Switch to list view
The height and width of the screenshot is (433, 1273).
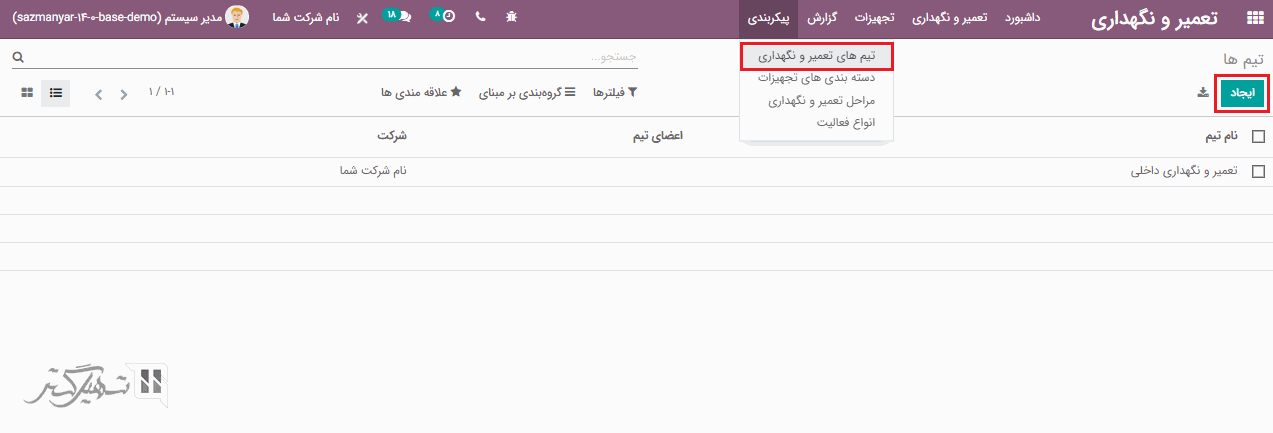point(56,93)
